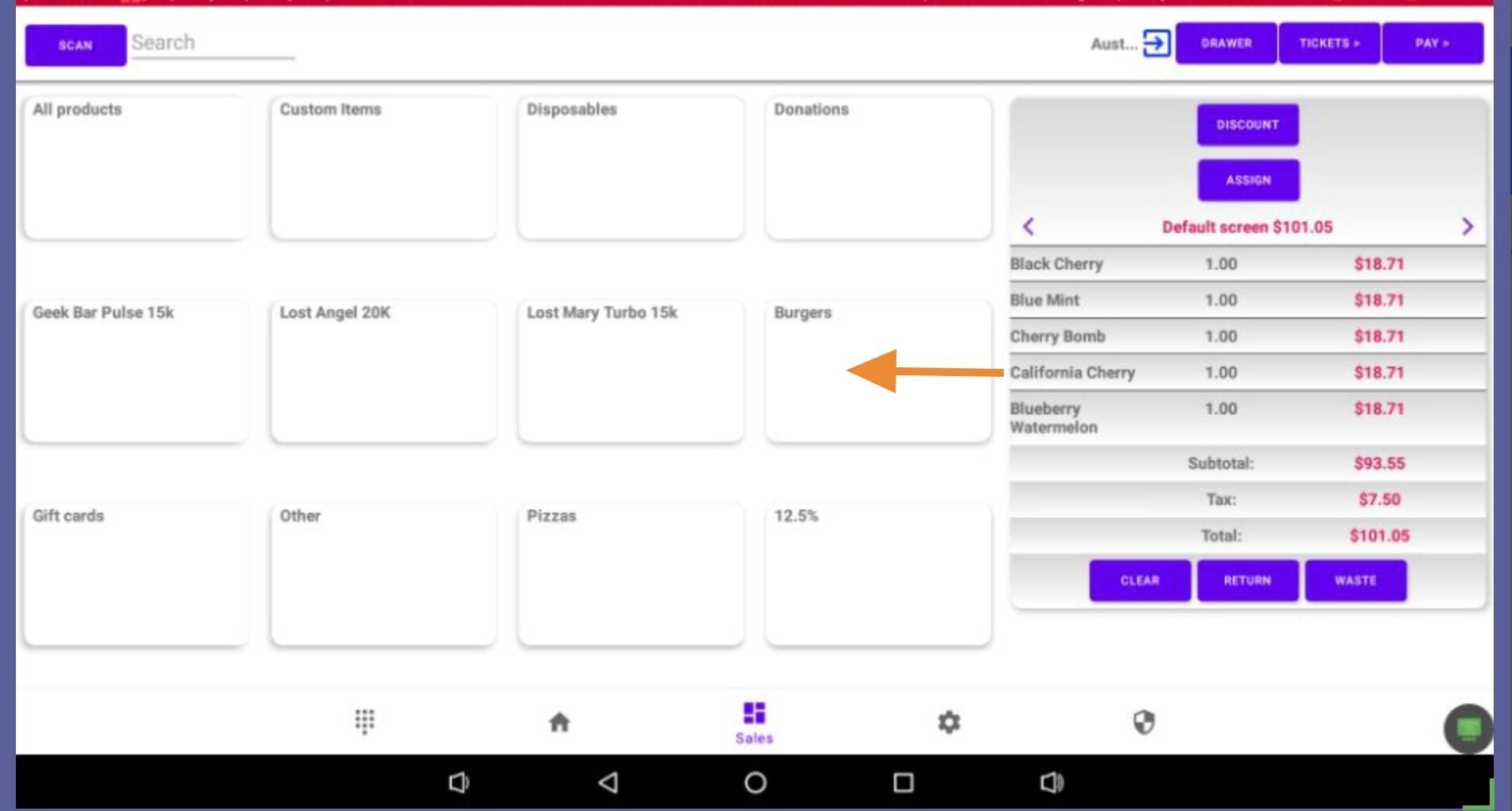The width and height of the screenshot is (1512, 811).
Task: Open the 12.5% category tile
Action: (878, 574)
